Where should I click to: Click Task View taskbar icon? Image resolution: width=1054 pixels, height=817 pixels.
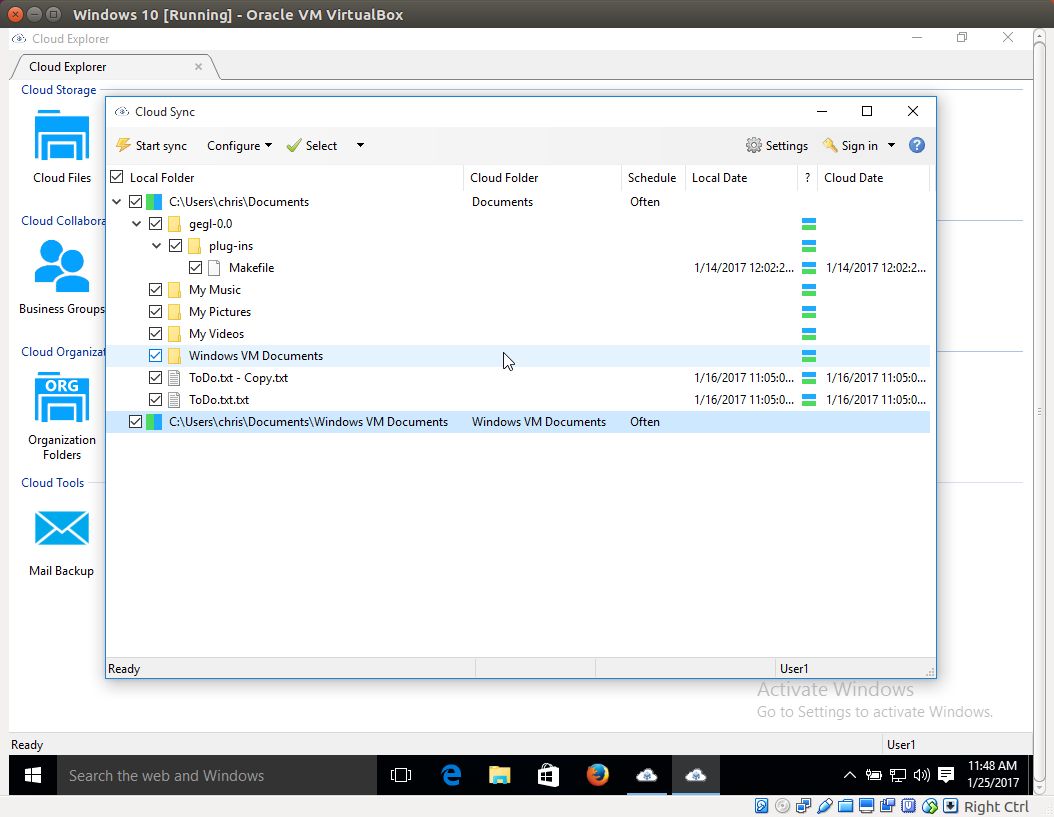401,775
